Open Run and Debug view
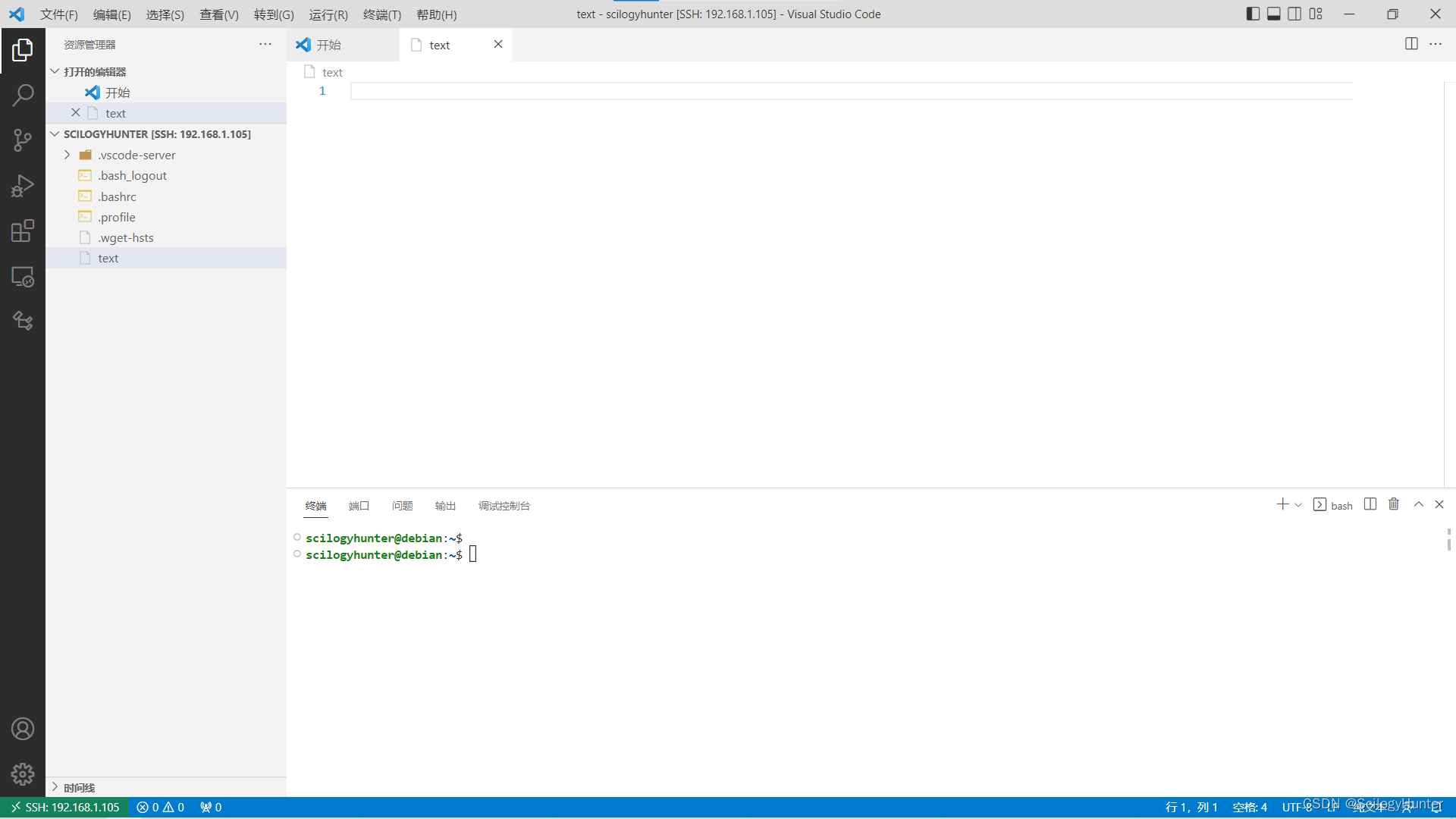Image resolution: width=1456 pixels, height=819 pixels. 23,186
